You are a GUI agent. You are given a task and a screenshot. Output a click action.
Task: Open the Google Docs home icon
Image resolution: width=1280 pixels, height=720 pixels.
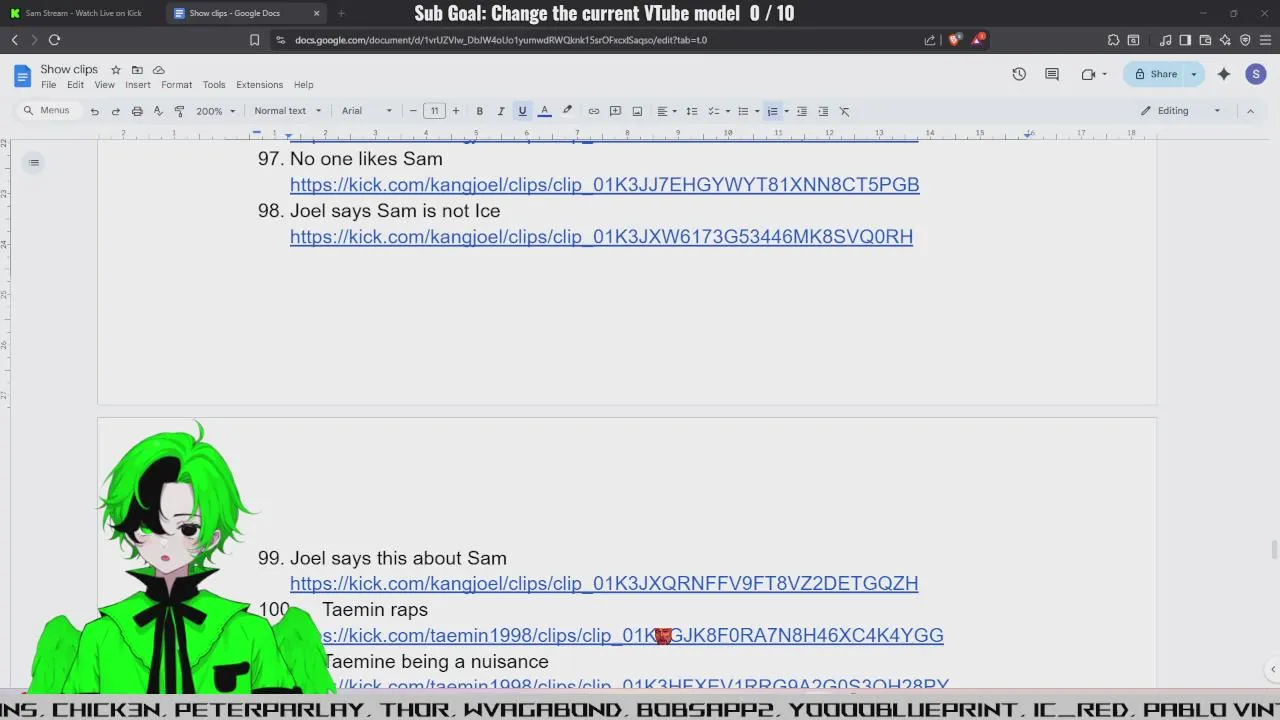click(22, 76)
